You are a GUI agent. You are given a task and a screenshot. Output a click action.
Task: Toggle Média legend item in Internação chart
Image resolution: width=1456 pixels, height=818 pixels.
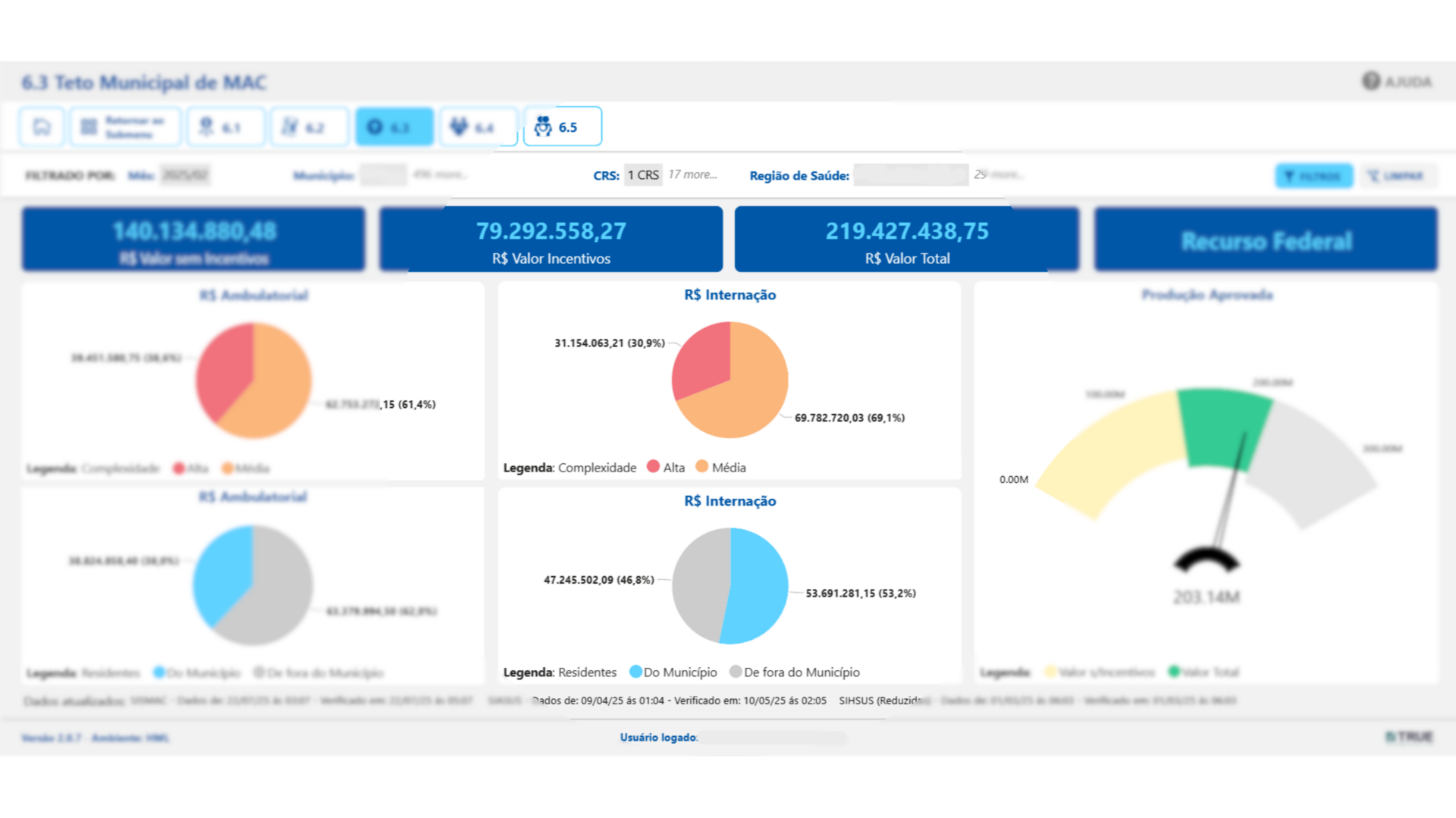(721, 468)
